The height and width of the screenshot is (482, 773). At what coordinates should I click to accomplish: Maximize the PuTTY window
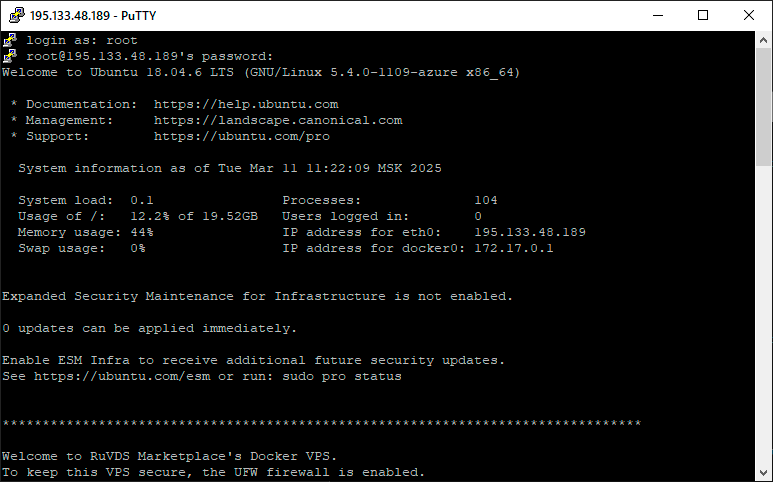pos(703,15)
